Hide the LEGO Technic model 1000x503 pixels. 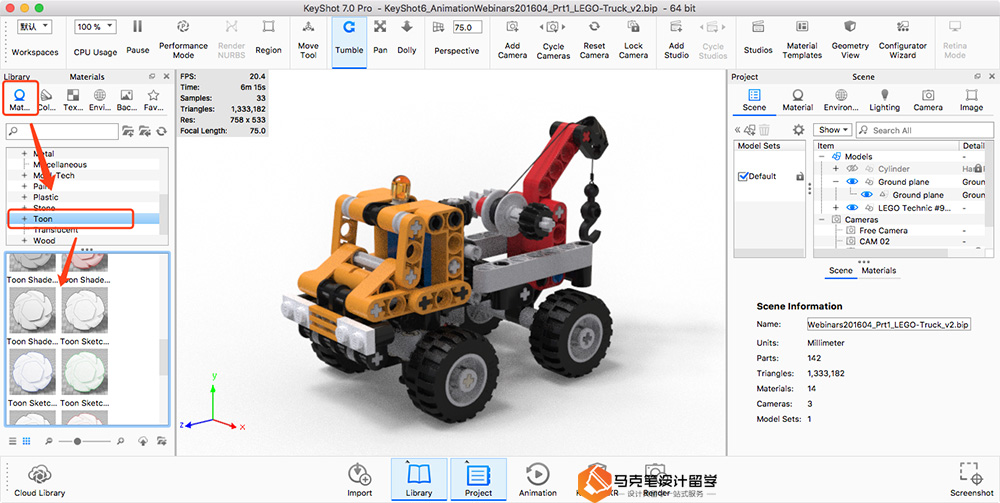click(853, 208)
